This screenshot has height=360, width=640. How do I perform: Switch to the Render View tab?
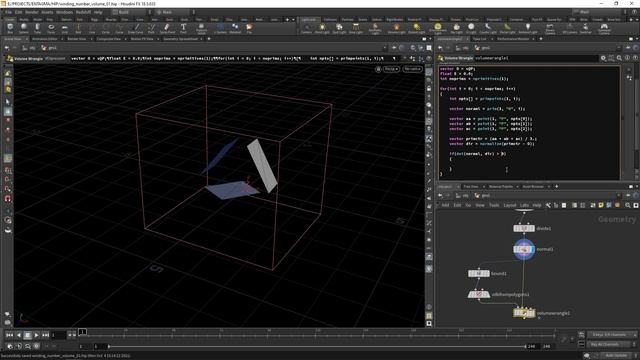point(77,39)
